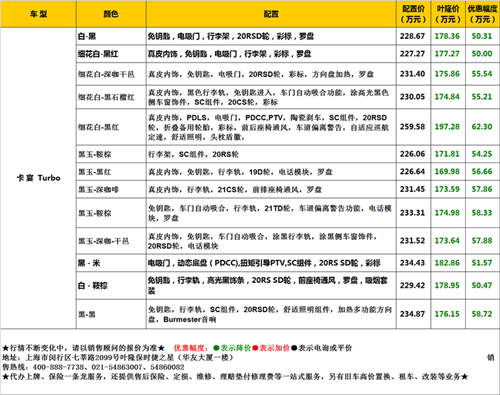Select the 优惠幅度 column header

click(x=482, y=14)
